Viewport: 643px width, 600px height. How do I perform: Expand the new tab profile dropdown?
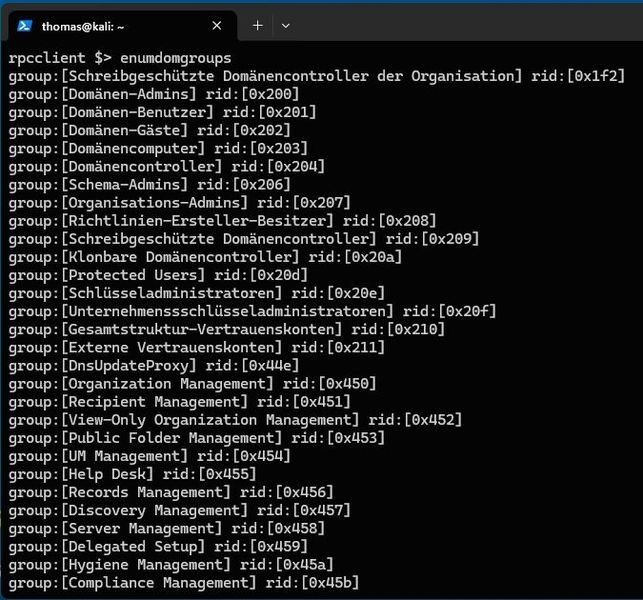pos(286,26)
